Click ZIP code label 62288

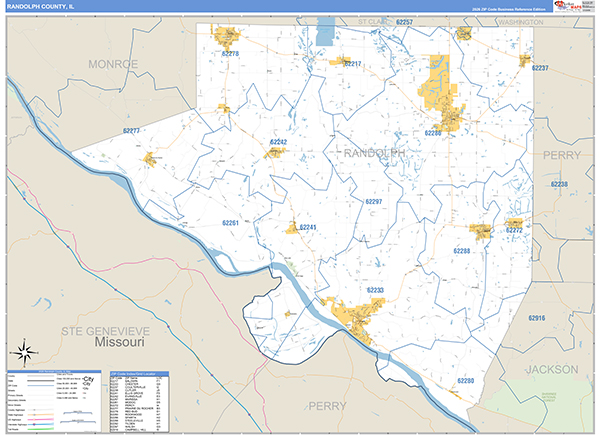pos(462,250)
